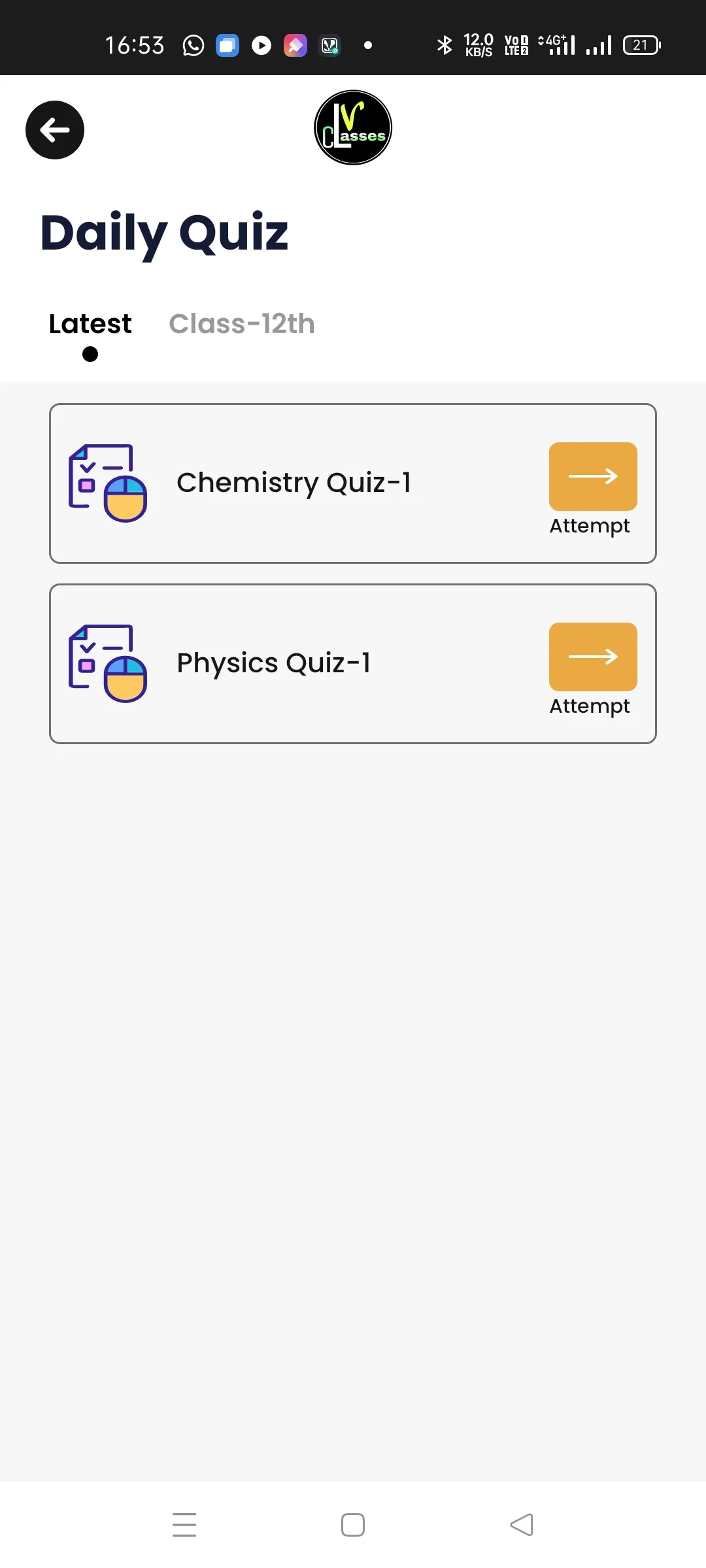Tap the WhatsApp notification icon in status bar
706x1568 pixels.
[x=193, y=45]
